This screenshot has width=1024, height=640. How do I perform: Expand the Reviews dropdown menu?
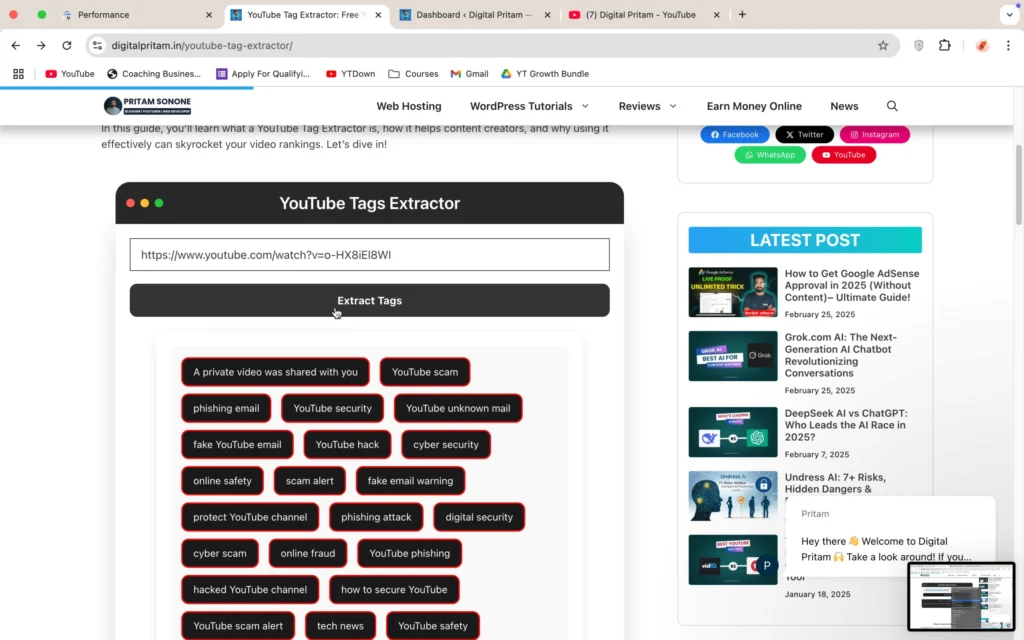tap(647, 106)
